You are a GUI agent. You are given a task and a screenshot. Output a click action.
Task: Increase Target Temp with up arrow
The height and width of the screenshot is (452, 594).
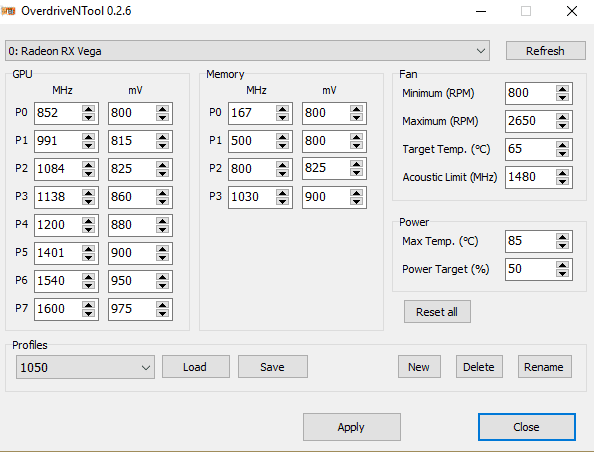[563, 145]
